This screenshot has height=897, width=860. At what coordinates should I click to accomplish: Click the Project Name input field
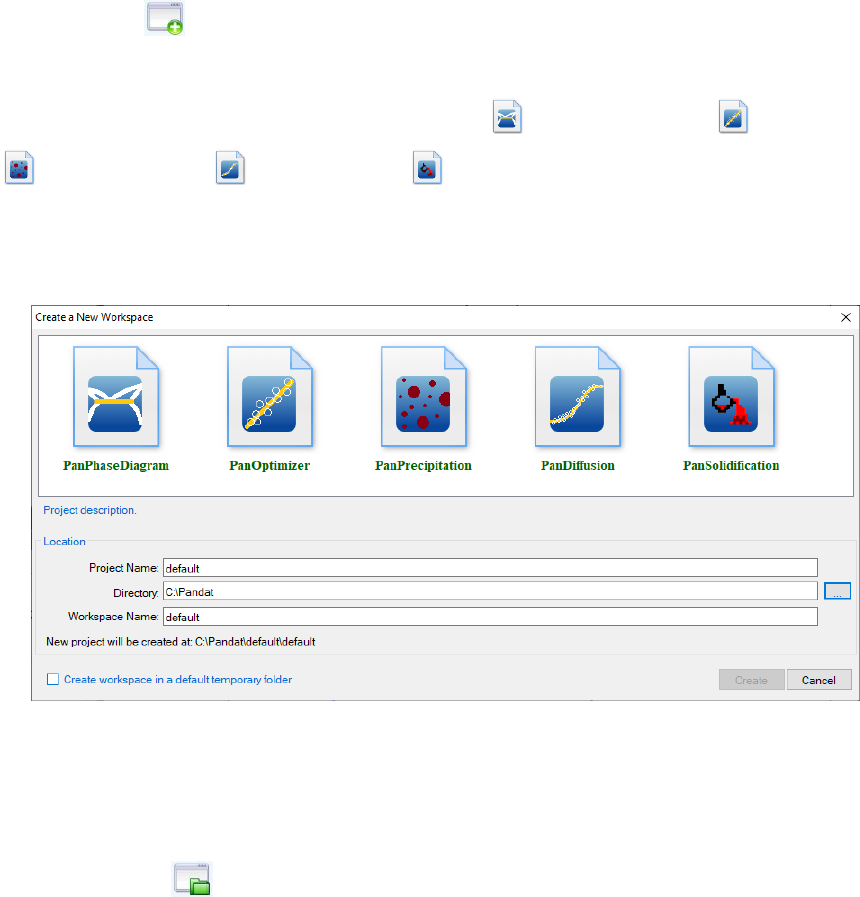[490, 568]
